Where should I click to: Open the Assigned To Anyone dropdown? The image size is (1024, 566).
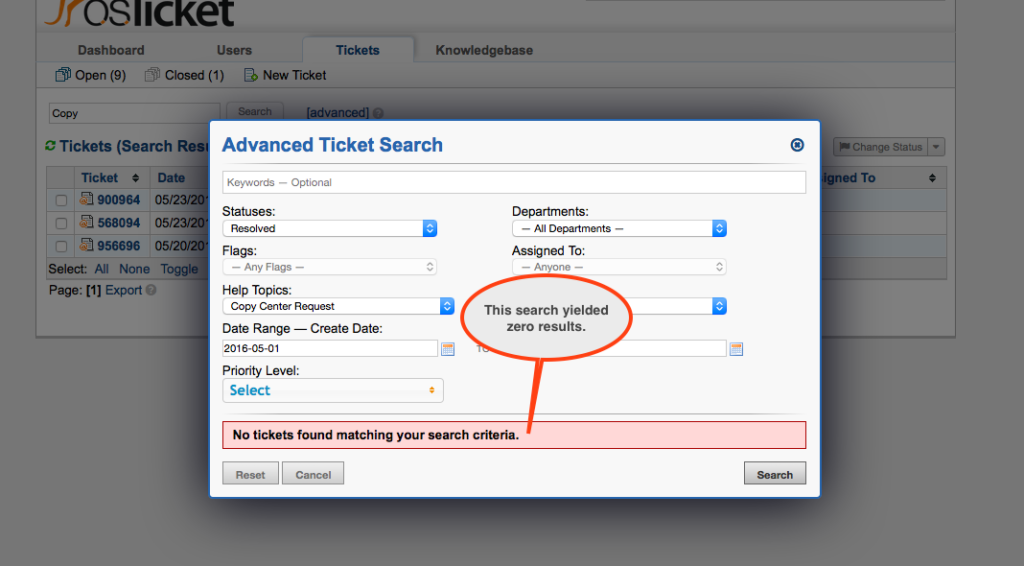619,267
